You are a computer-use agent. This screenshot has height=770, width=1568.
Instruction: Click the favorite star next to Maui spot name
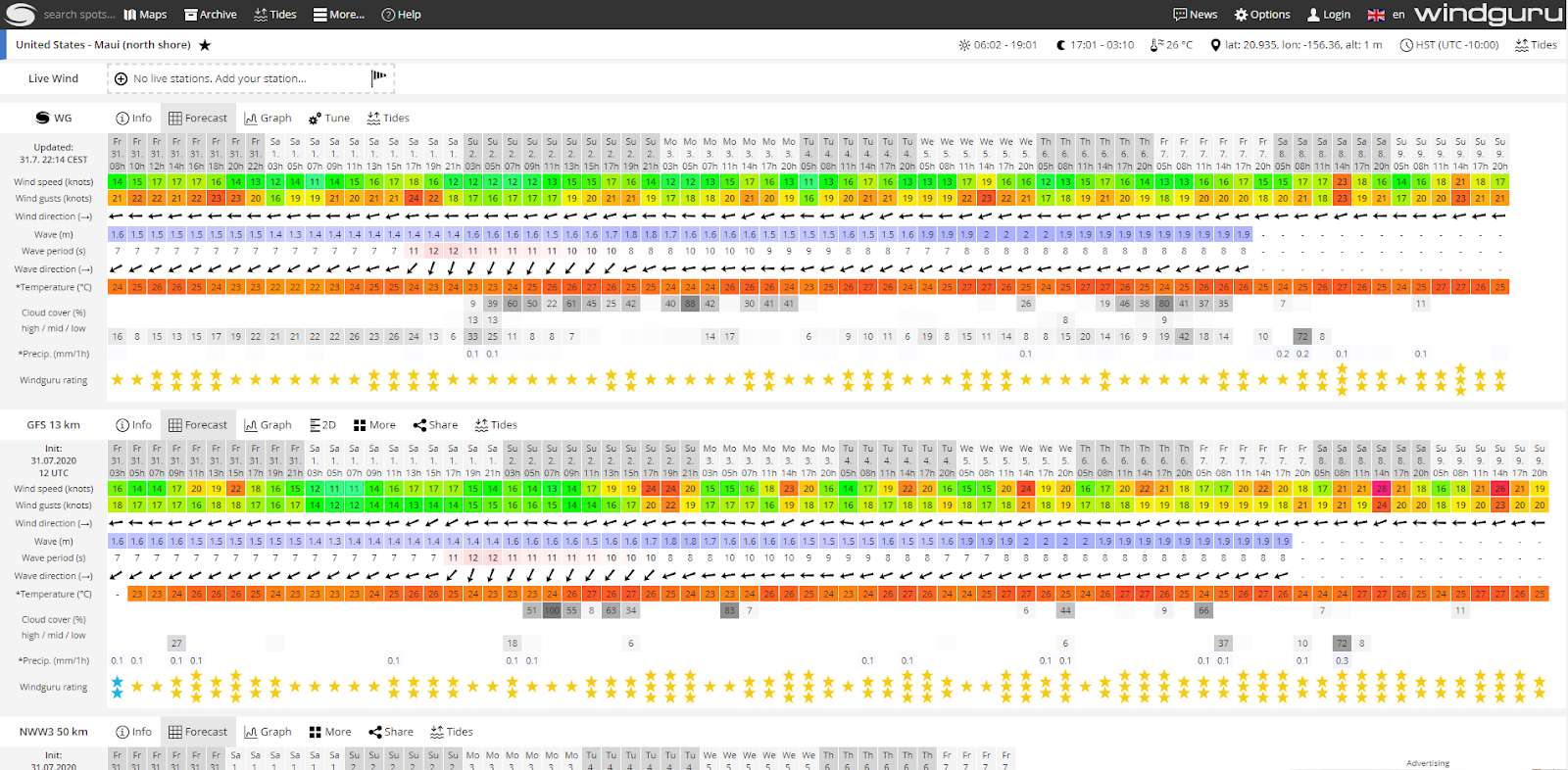click(x=205, y=45)
